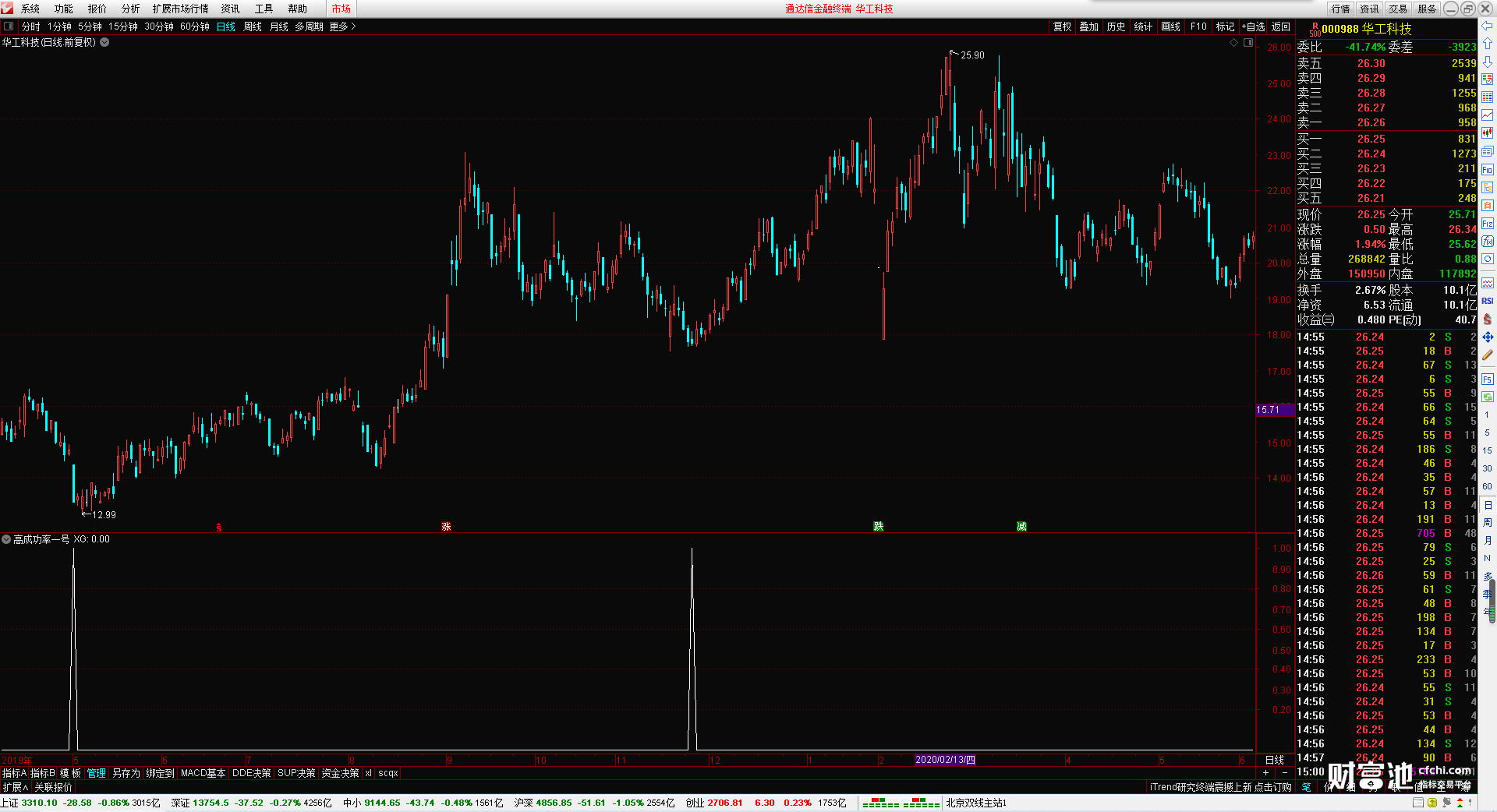Click the wavy indicator lines sidebar icon
The image size is (1497, 812).
[1488, 283]
